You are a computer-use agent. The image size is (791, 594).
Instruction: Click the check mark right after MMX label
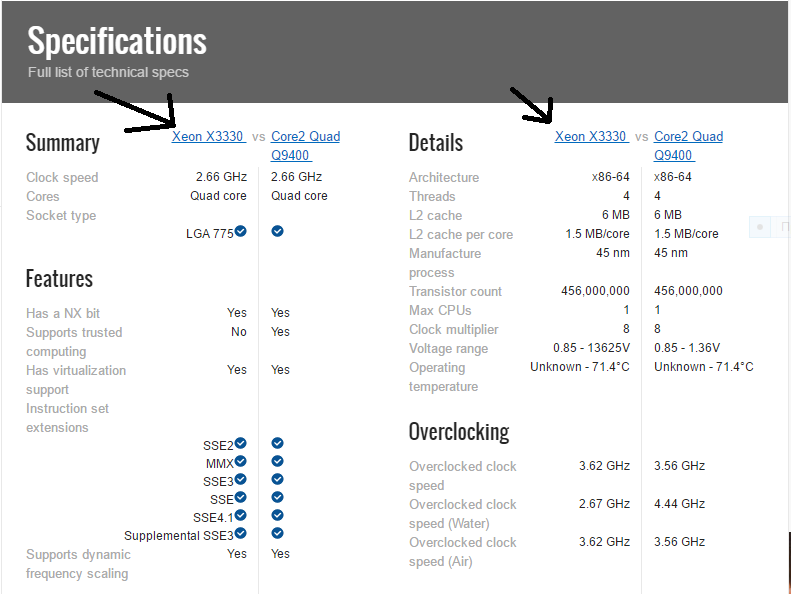click(241, 461)
